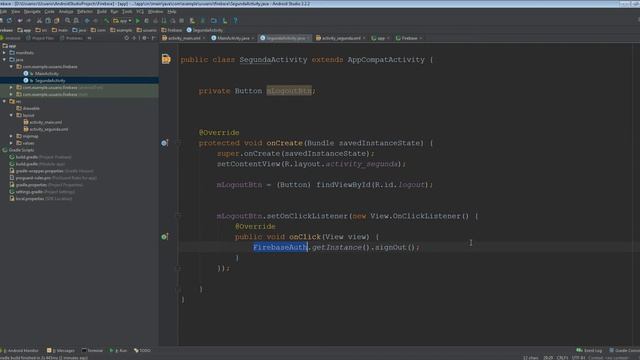The width and height of the screenshot is (640, 360).
Task: Click the Back navigation arrow icon
Action: (87, 20)
